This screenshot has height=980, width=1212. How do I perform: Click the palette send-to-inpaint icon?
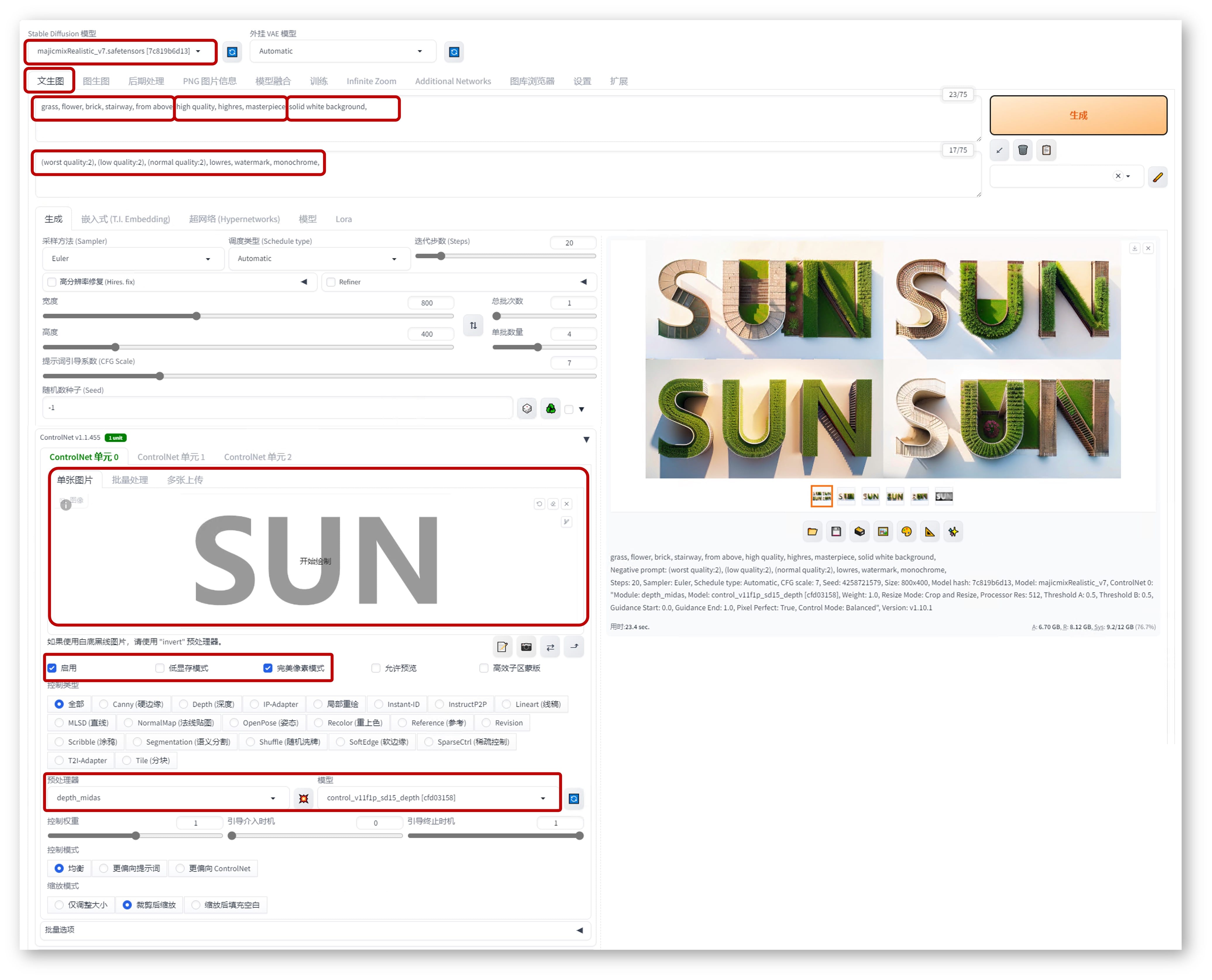(x=907, y=531)
